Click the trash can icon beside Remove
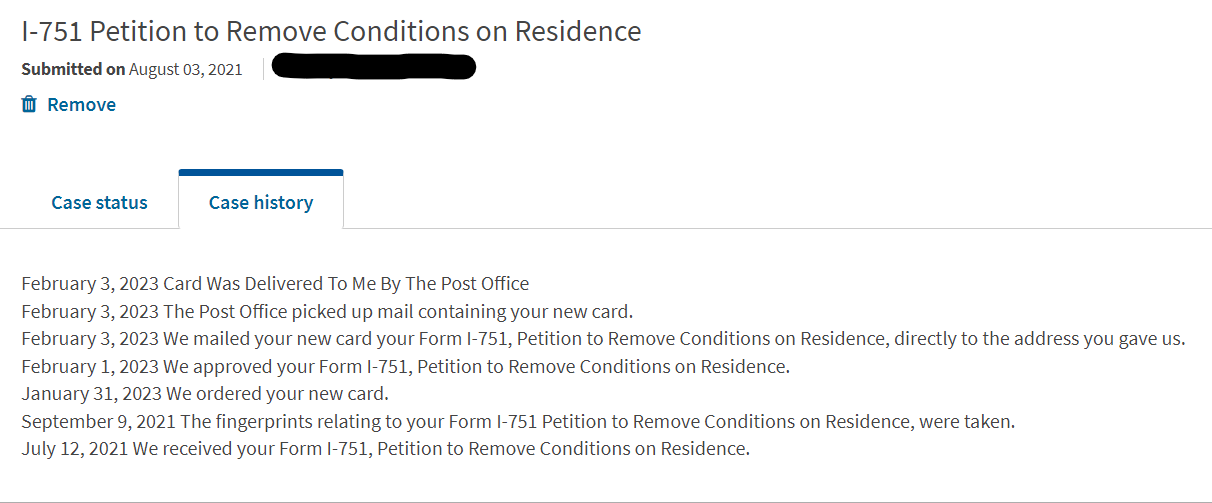The image size is (1212, 503). [29, 104]
